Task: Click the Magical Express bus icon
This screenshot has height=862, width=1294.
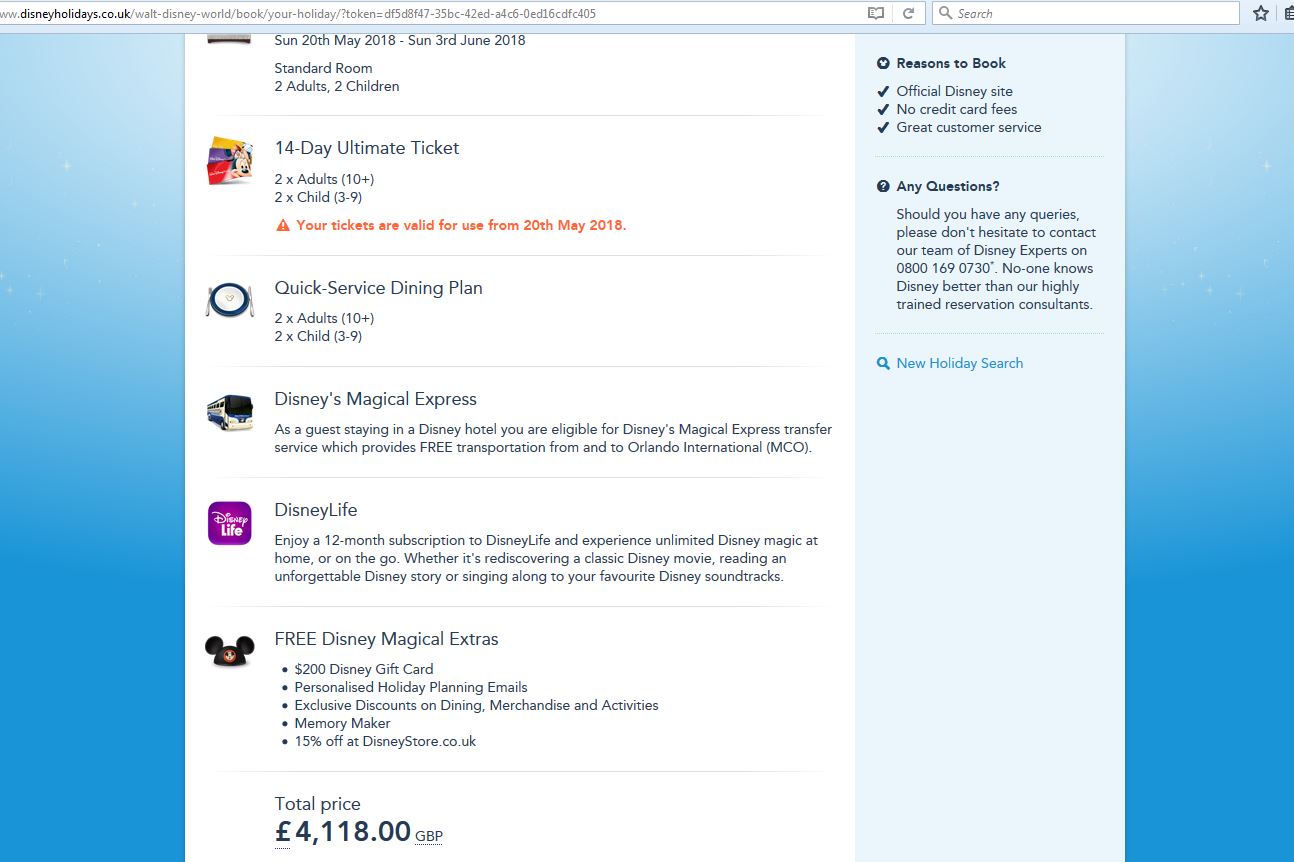Action: [229, 412]
